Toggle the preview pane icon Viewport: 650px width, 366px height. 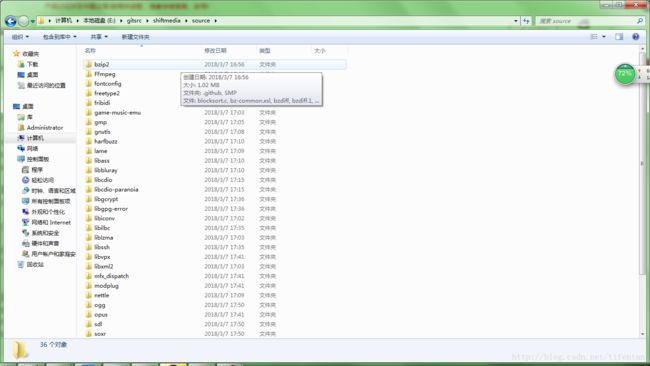(619, 37)
